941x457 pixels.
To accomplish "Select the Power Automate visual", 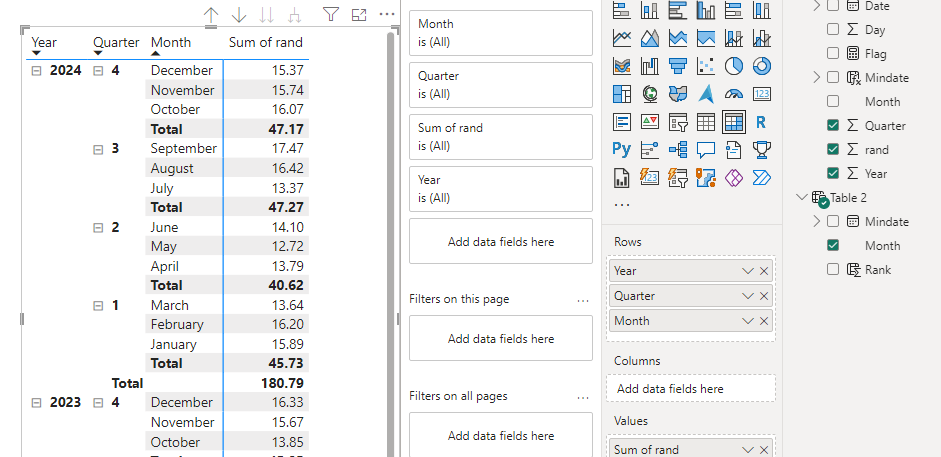I will point(762,178).
